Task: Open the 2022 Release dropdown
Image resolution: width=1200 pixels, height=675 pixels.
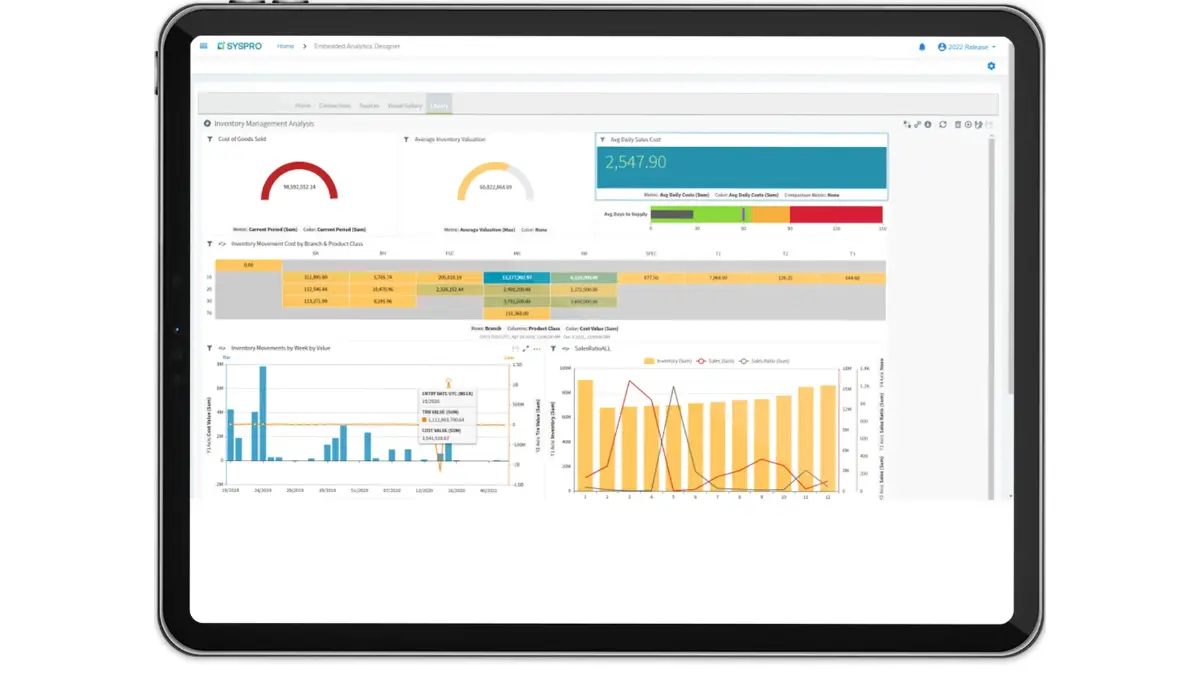Action: click(968, 46)
